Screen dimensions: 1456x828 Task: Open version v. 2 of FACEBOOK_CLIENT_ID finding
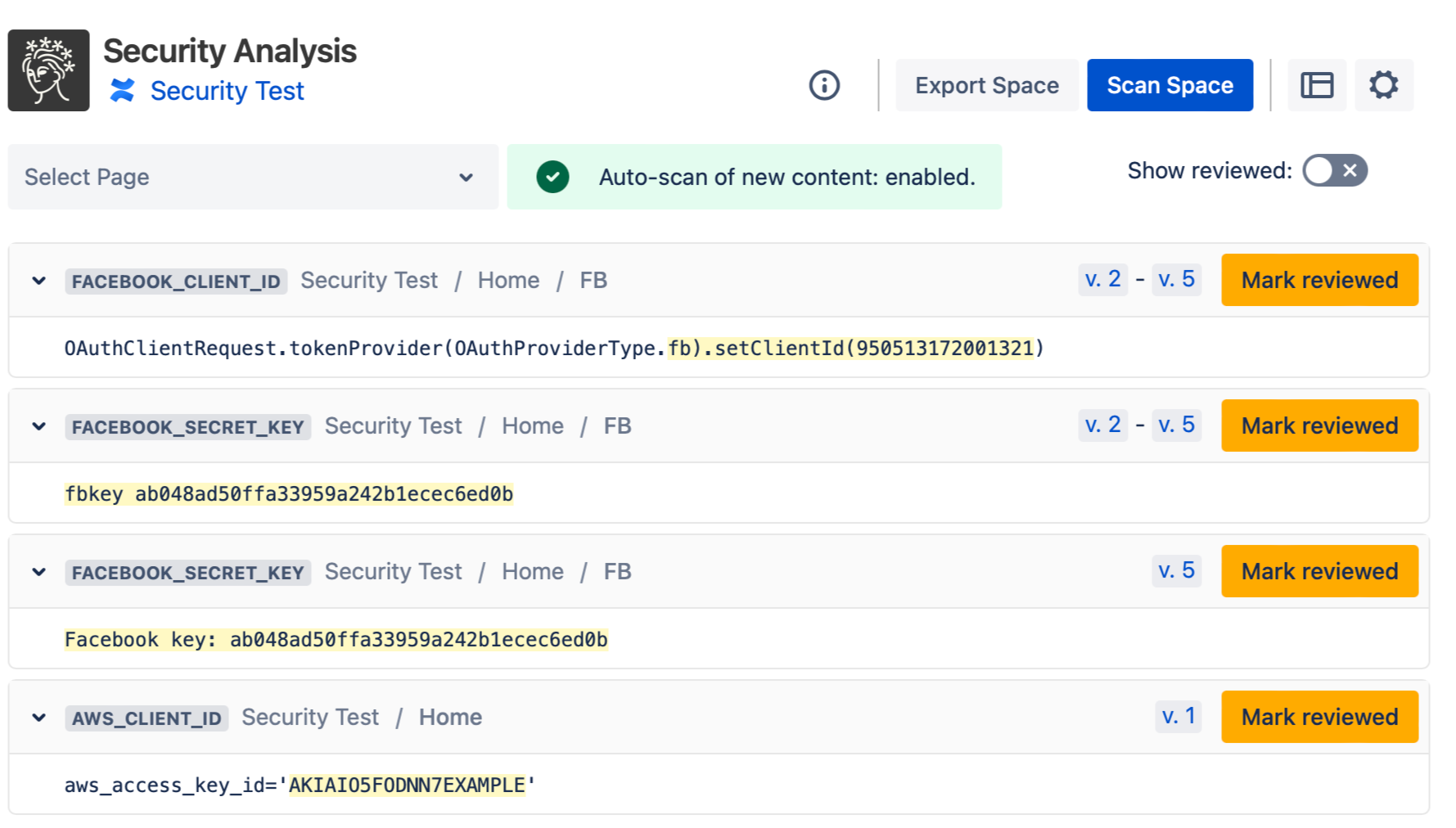[x=1102, y=279]
